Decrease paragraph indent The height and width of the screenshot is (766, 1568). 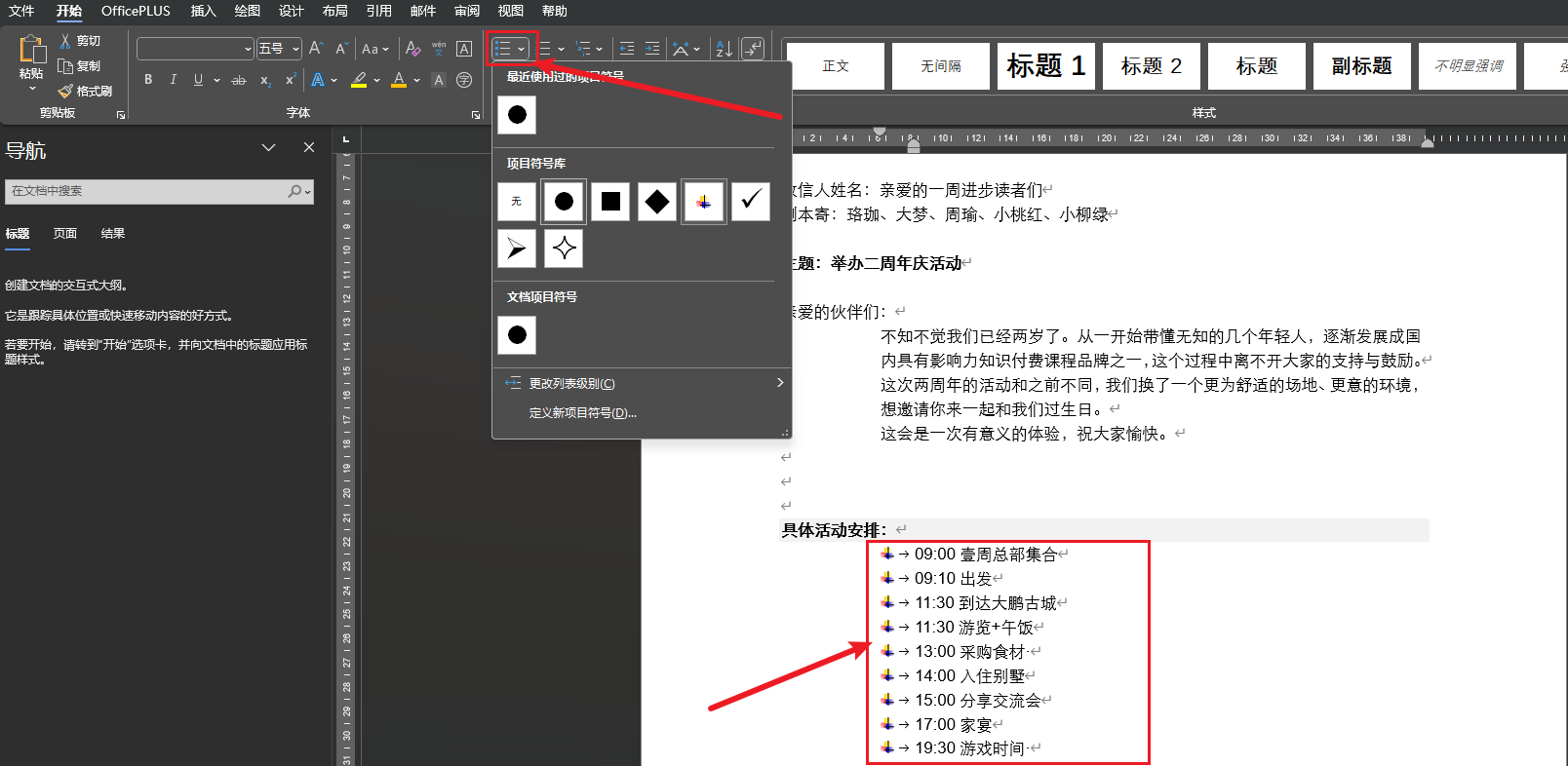(627, 48)
